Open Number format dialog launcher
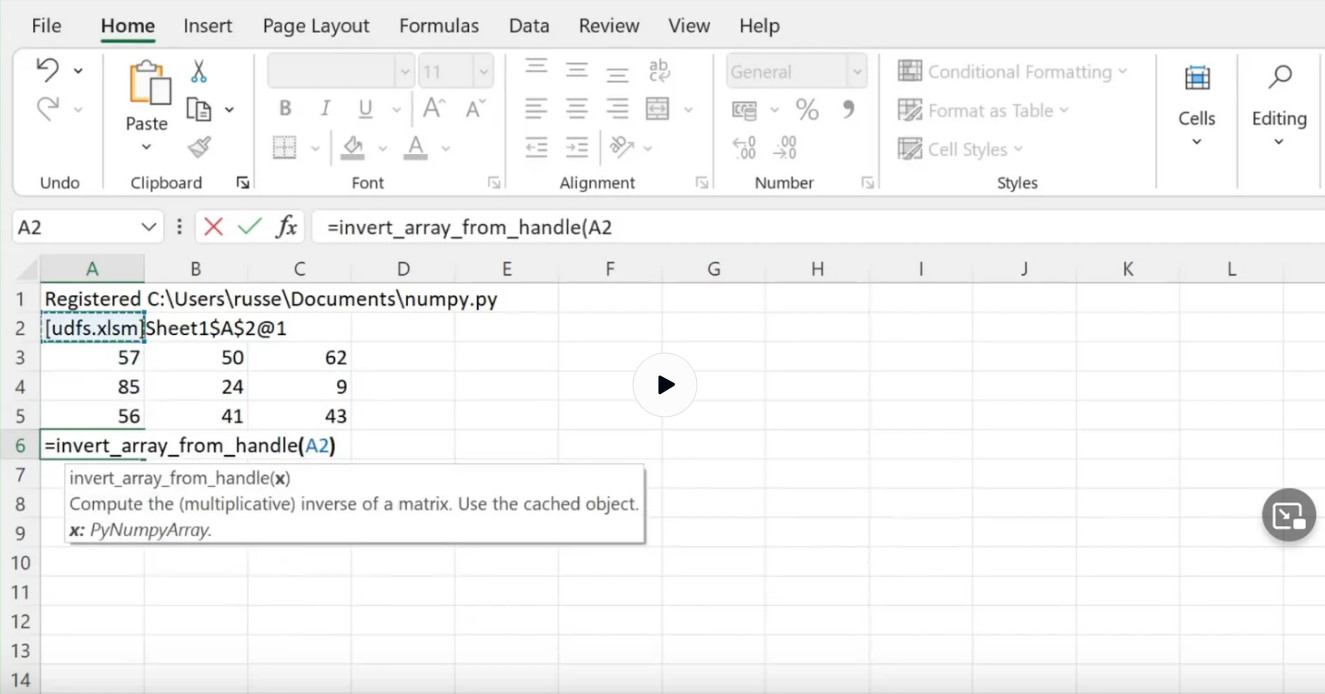1325x694 pixels. (868, 183)
